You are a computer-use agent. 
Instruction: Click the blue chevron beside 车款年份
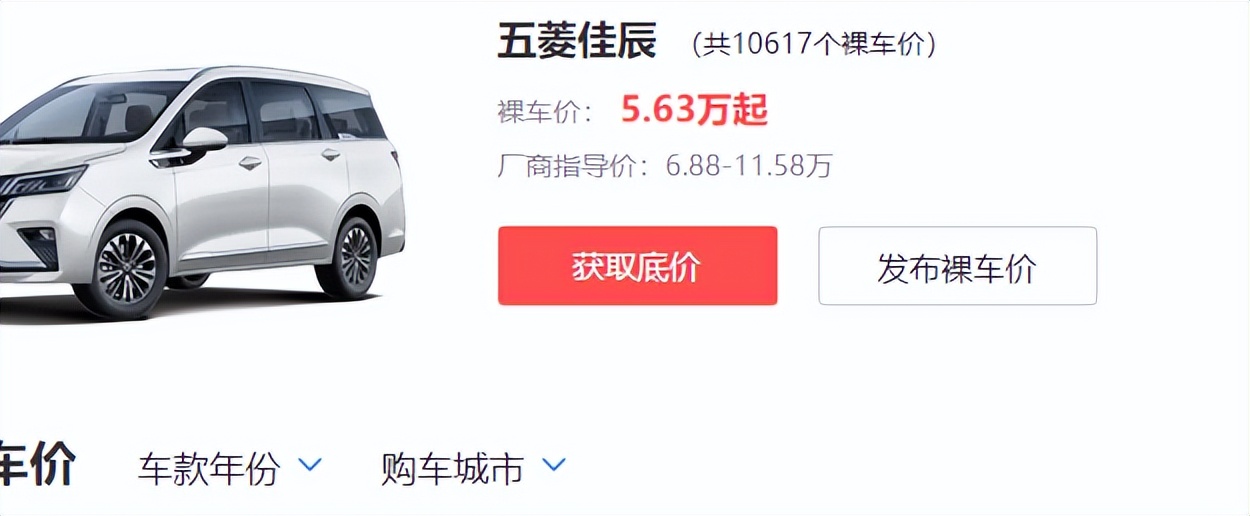pos(310,465)
